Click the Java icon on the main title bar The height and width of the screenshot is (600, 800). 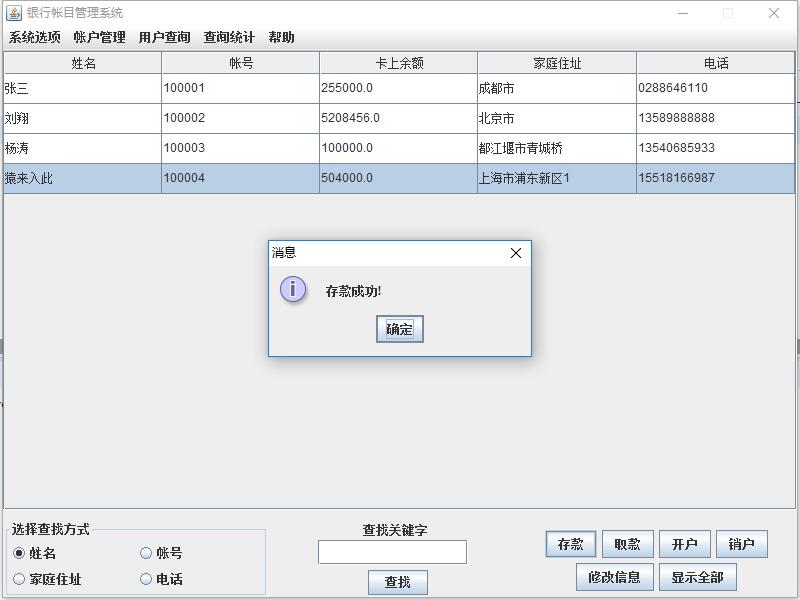14,13
